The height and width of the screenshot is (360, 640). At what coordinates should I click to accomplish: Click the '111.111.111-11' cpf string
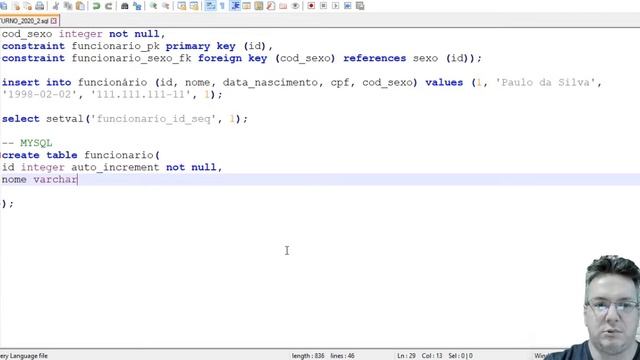click(x=140, y=95)
